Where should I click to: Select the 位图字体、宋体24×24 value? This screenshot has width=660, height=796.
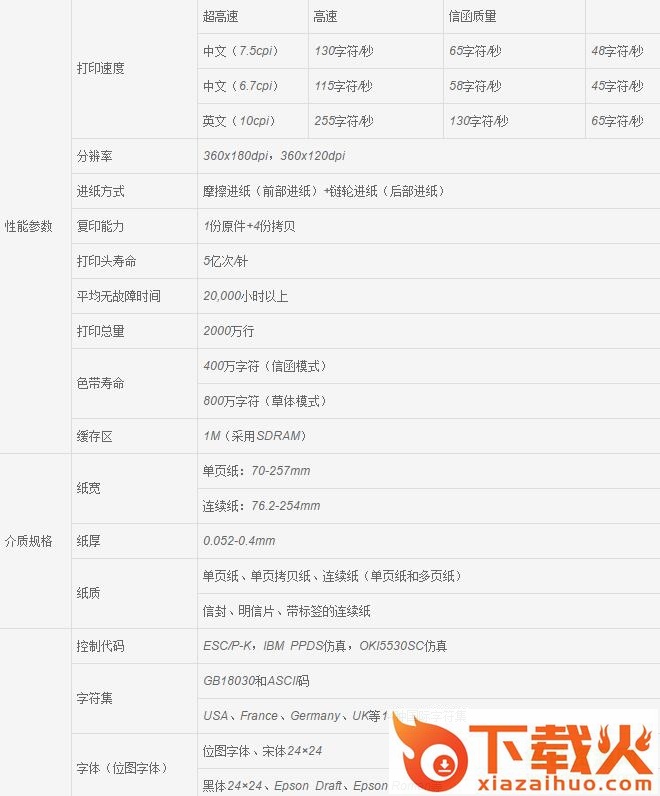[x=262, y=751]
